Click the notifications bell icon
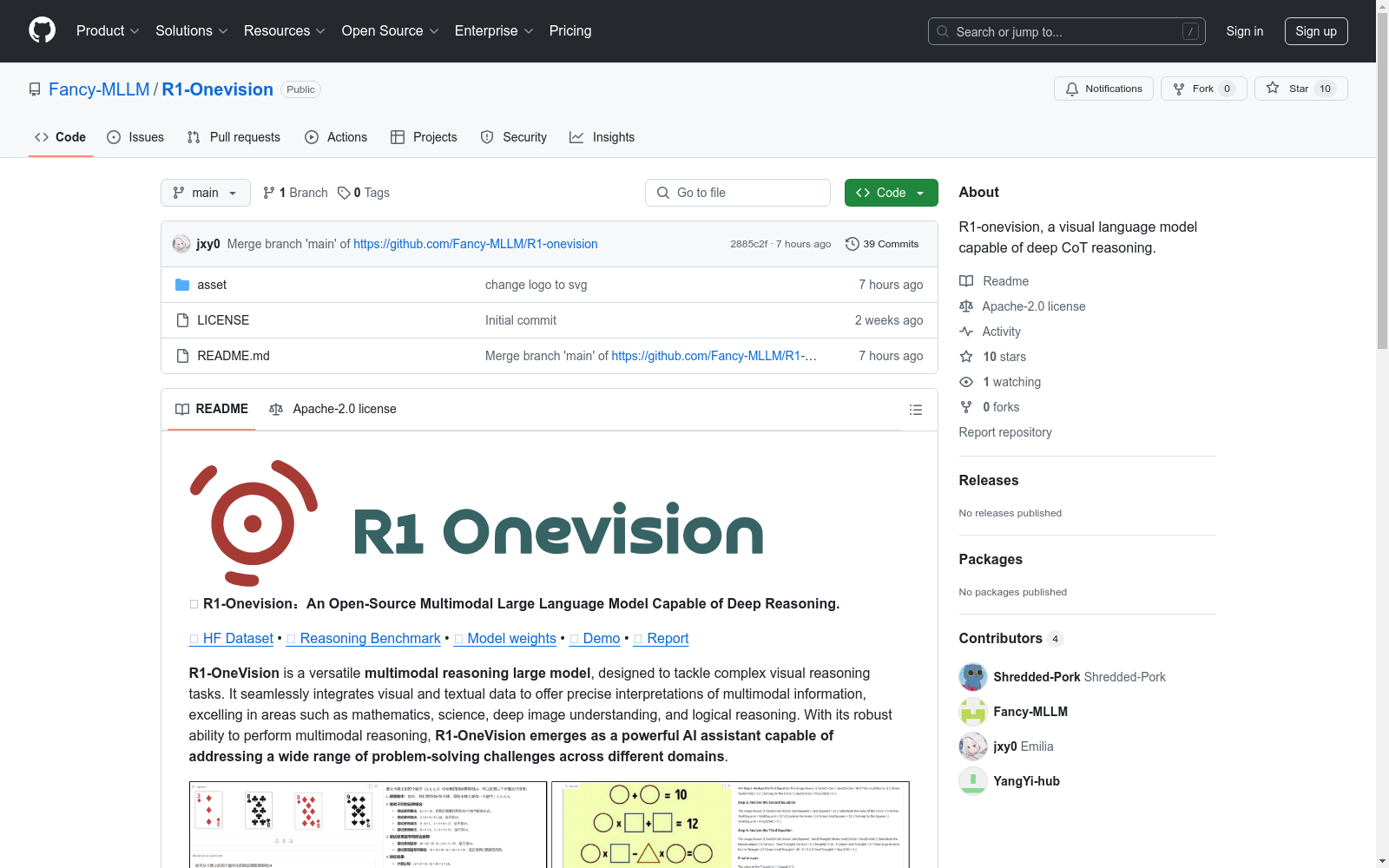This screenshot has height=868, width=1389. tap(1072, 89)
